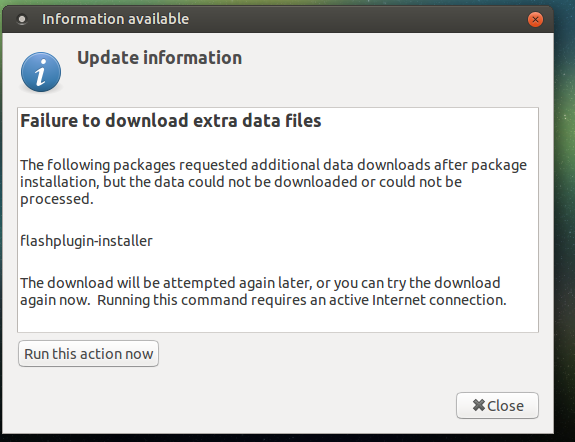Click the word processed in the message
This screenshot has width=575, height=442.
(x=55, y=200)
